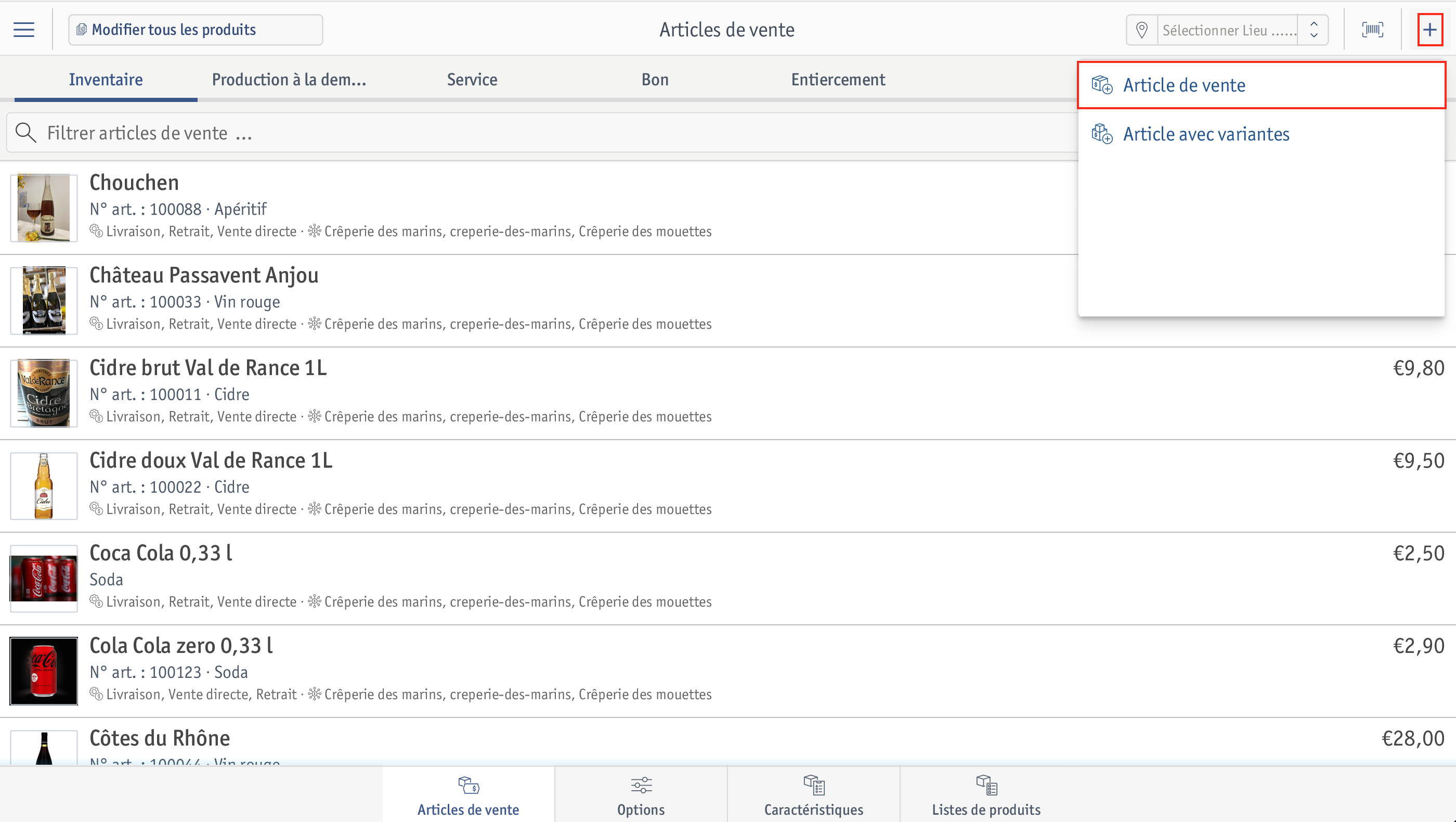Switch to Production à la dem... tab
1456x822 pixels.
click(289, 80)
